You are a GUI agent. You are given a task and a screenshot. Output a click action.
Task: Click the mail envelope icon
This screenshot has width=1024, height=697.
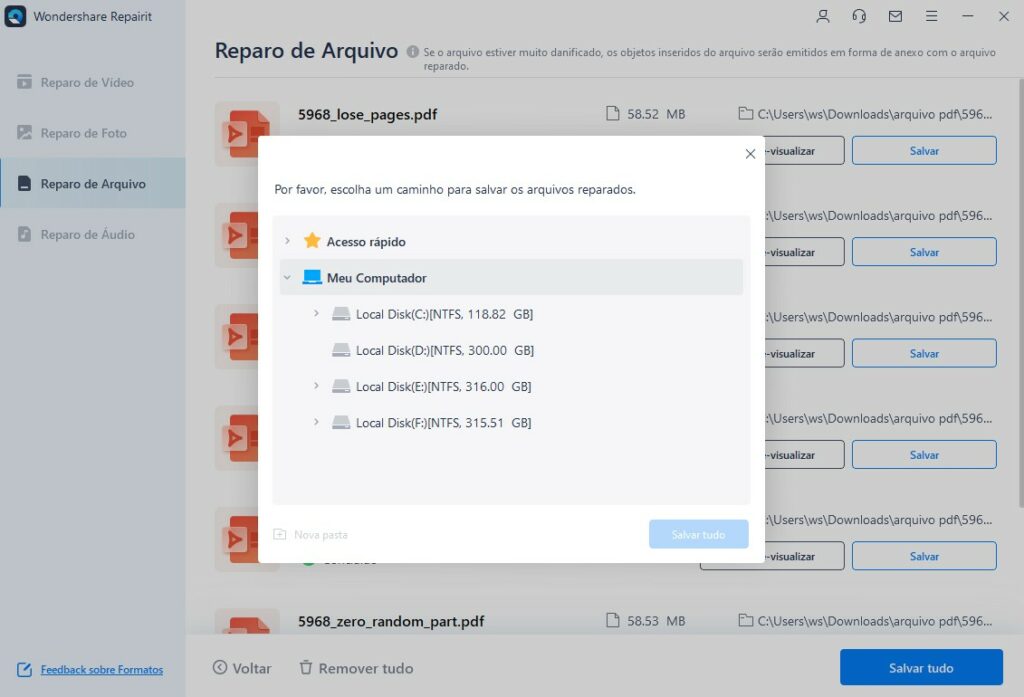(x=895, y=16)
